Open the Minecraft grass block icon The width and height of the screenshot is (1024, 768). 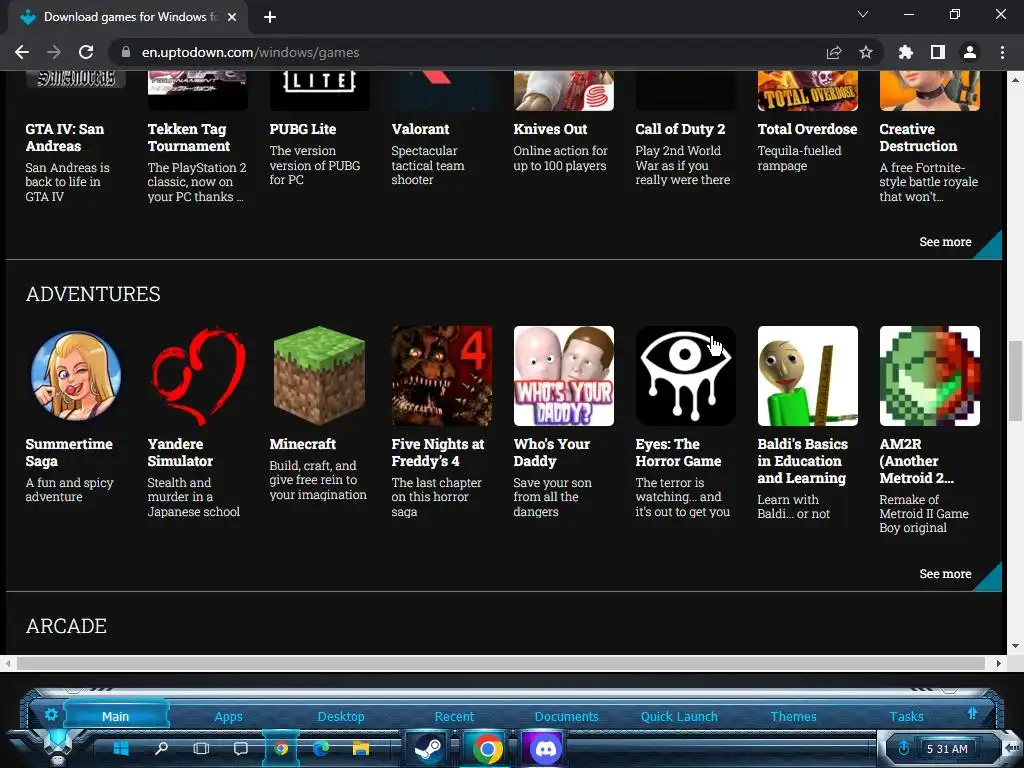tap(319, 376)
